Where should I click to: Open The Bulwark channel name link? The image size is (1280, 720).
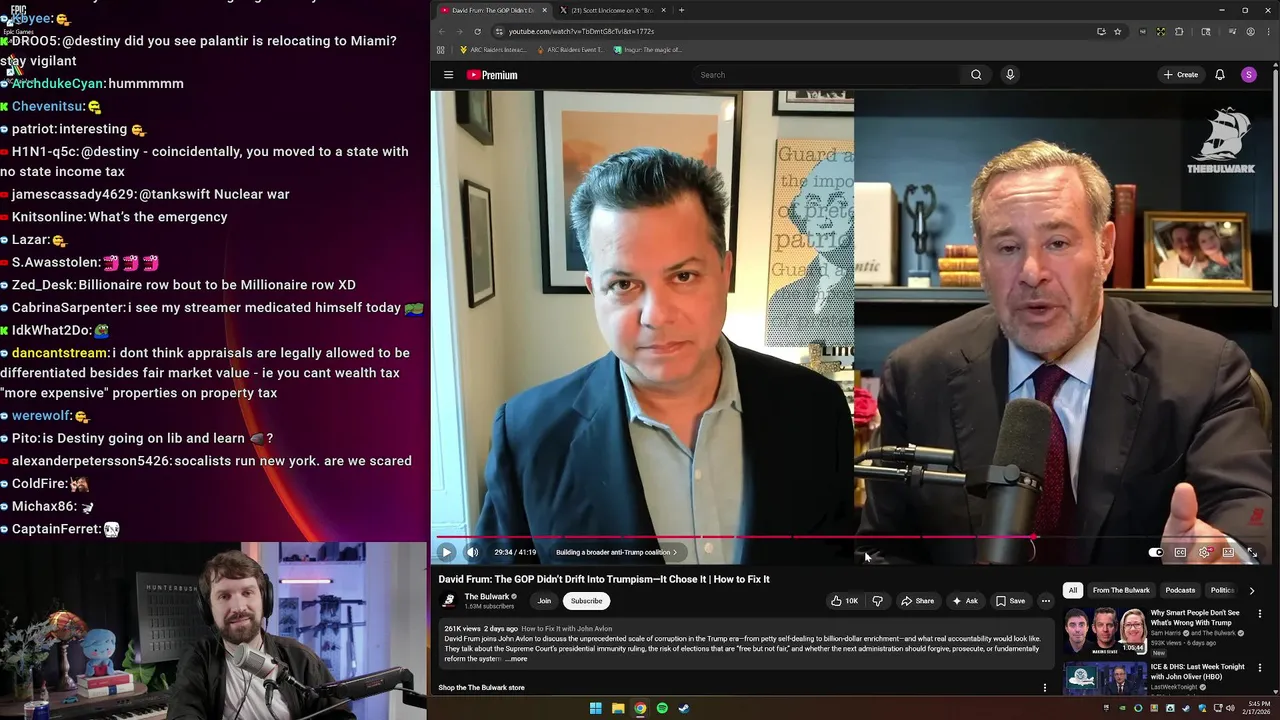point(487,597)
